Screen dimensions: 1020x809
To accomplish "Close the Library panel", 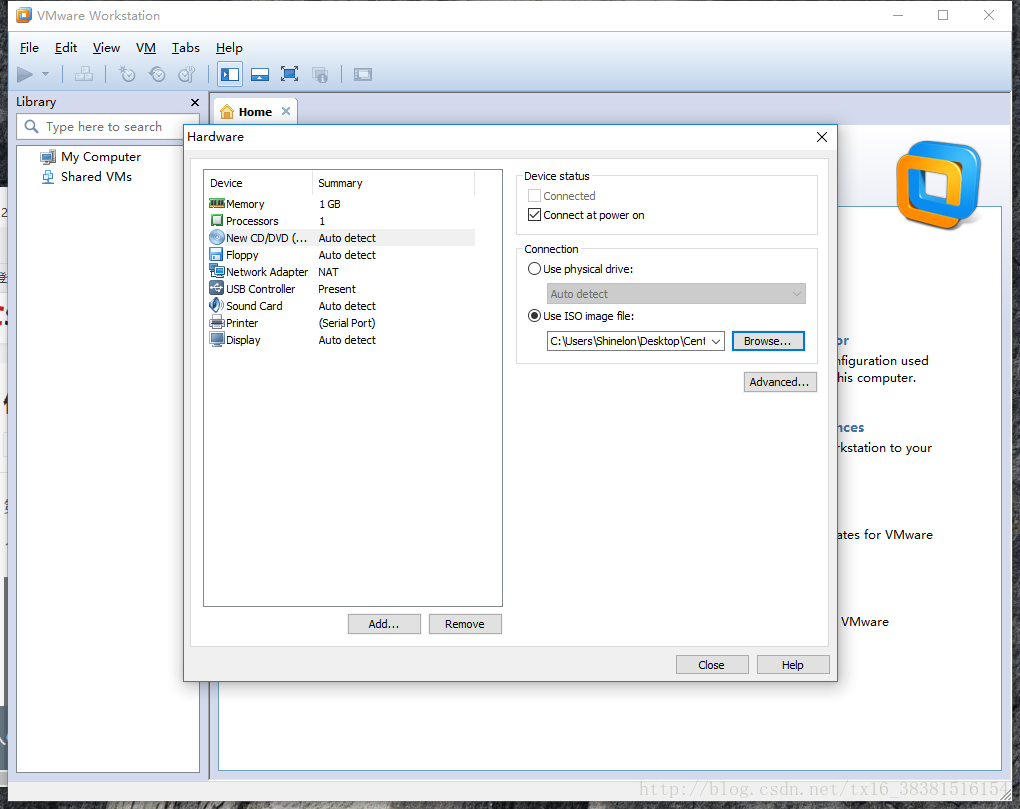I will pyautogui.click(x=195, y=102).
